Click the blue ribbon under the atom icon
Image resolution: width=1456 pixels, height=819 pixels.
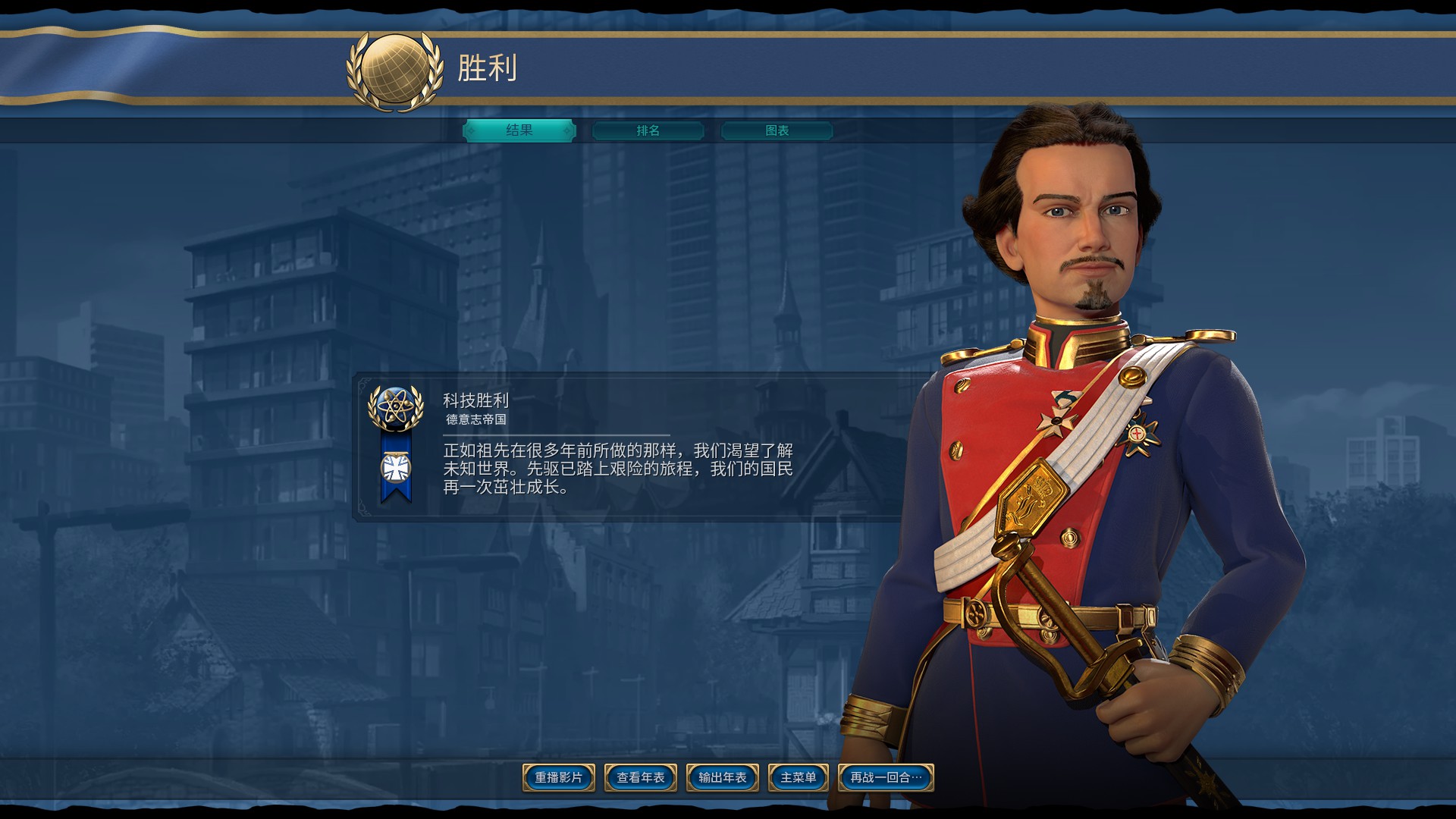pos(396,466)
